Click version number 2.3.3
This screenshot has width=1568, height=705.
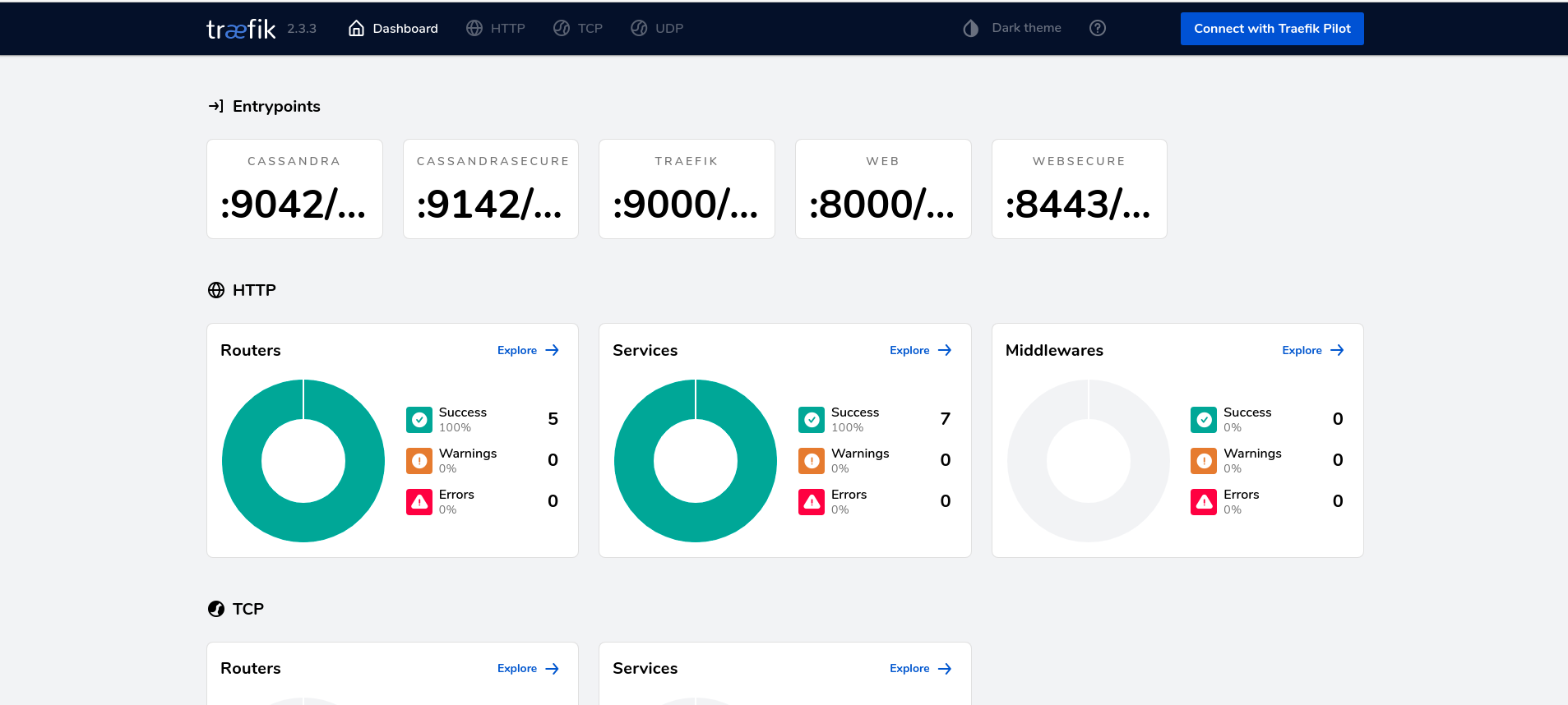[x=302, y=29]
